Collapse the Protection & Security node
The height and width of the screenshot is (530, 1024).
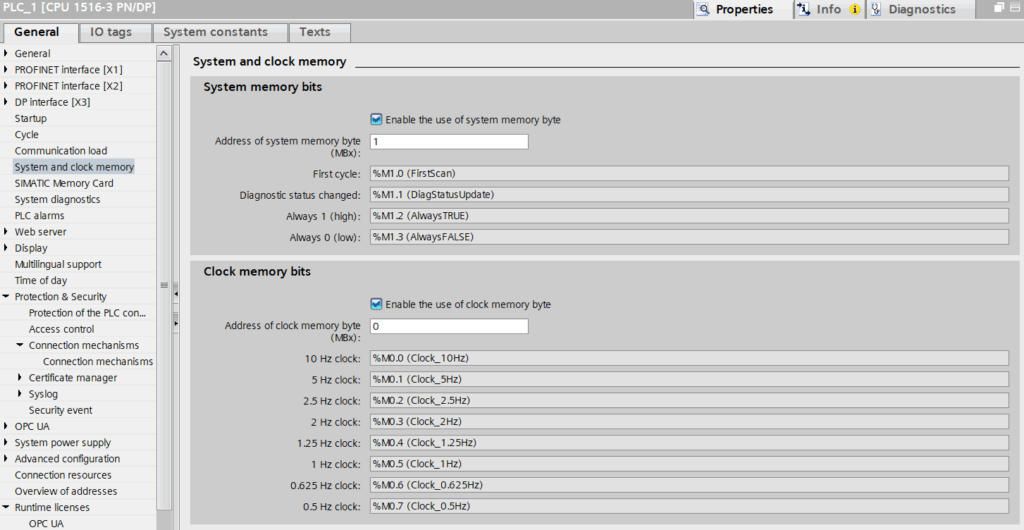coord(6,297)
